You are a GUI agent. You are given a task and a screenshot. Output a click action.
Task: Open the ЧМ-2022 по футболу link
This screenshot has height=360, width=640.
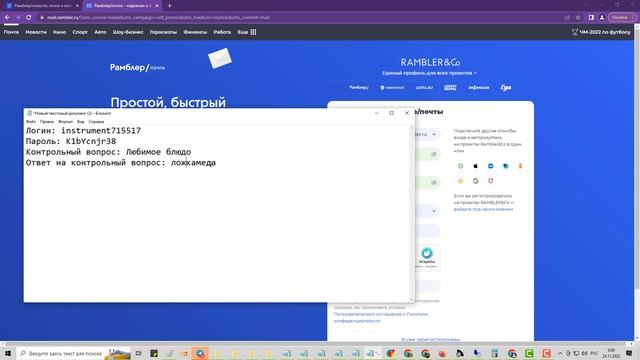(601, 32)
